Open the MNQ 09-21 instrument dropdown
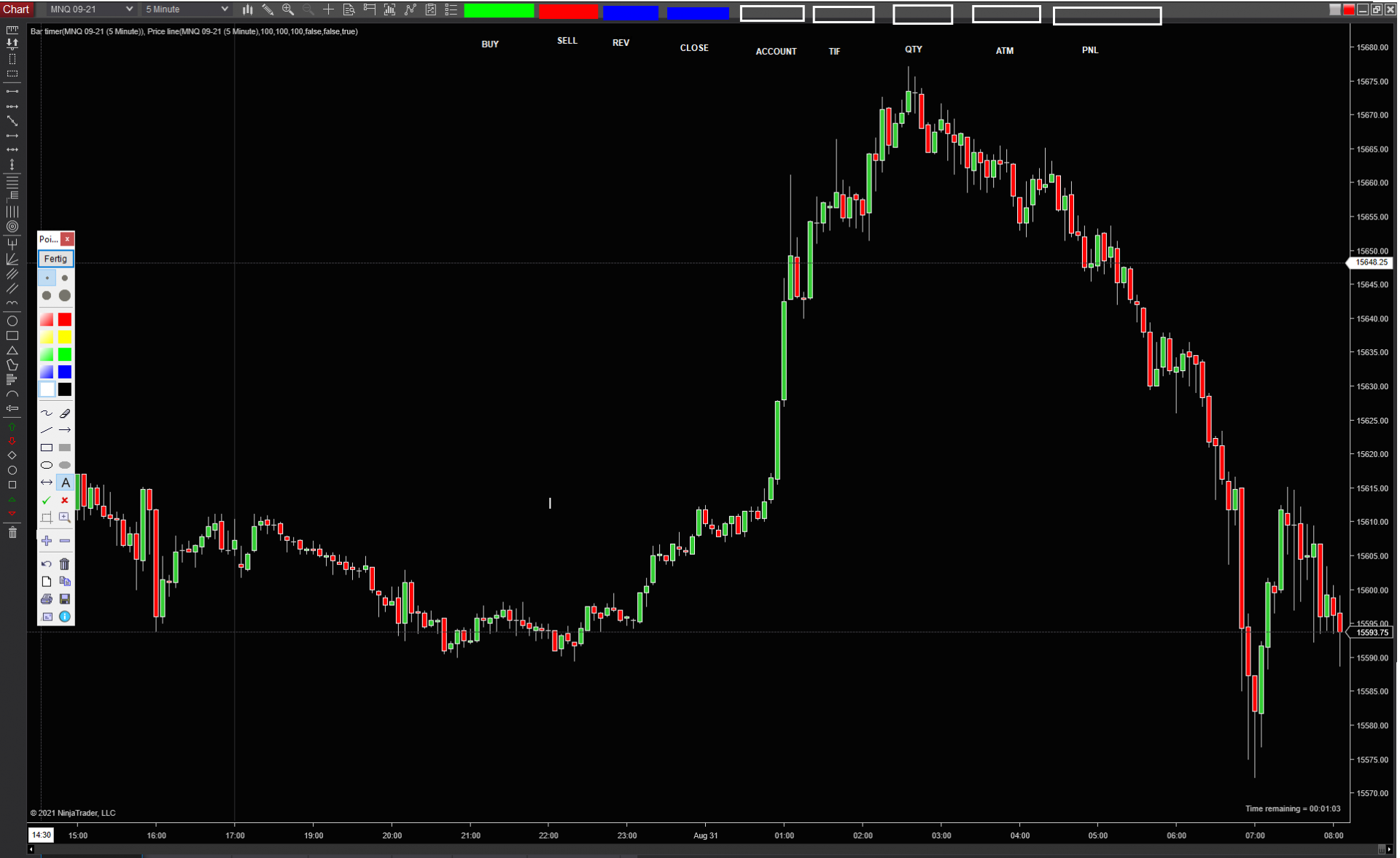Screen dimensions: 1400x858 click(91, 9)
